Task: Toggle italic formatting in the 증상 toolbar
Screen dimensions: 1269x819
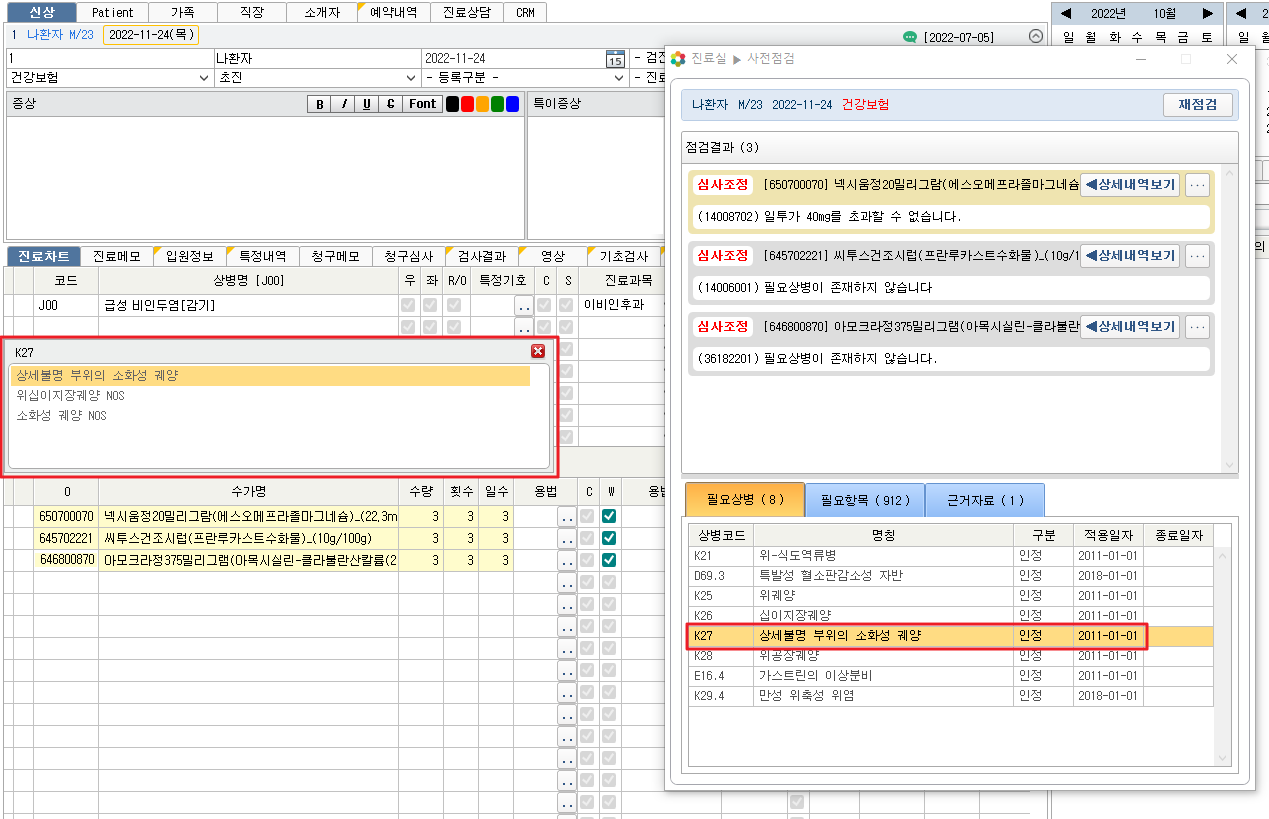Action: coord(343,104)
